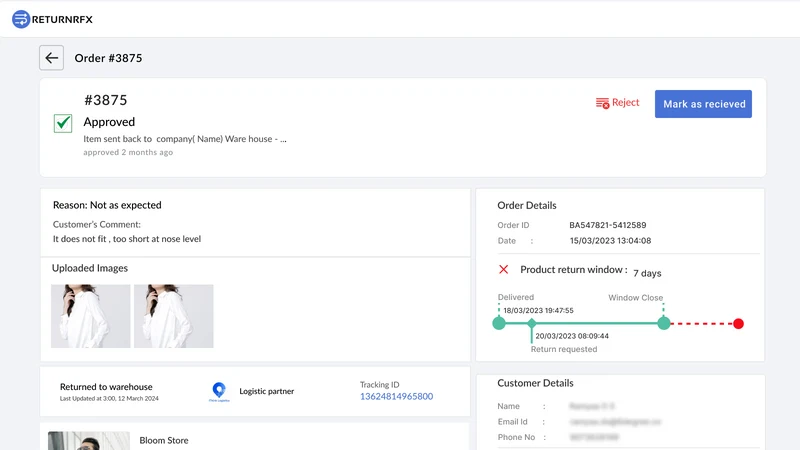Click 'Returned to warehouse' status text

[x=106, y=387]
